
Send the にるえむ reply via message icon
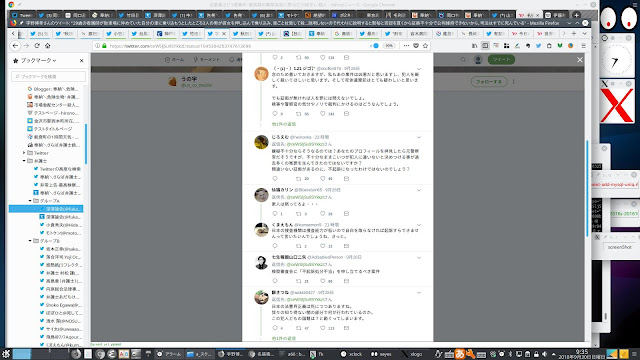346,178
